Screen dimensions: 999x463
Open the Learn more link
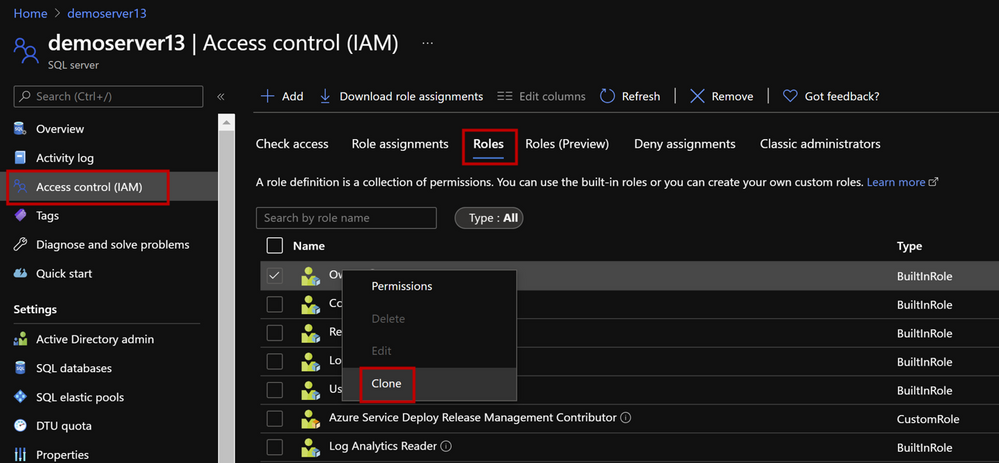point(896,182)
